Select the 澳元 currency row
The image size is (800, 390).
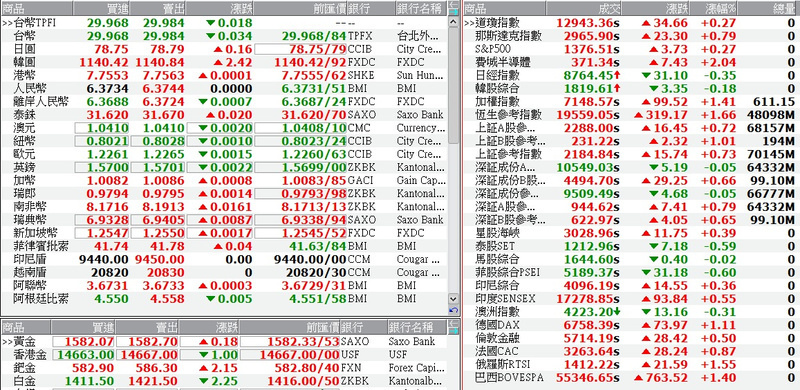pyautogui.click(x=223, y=128)
